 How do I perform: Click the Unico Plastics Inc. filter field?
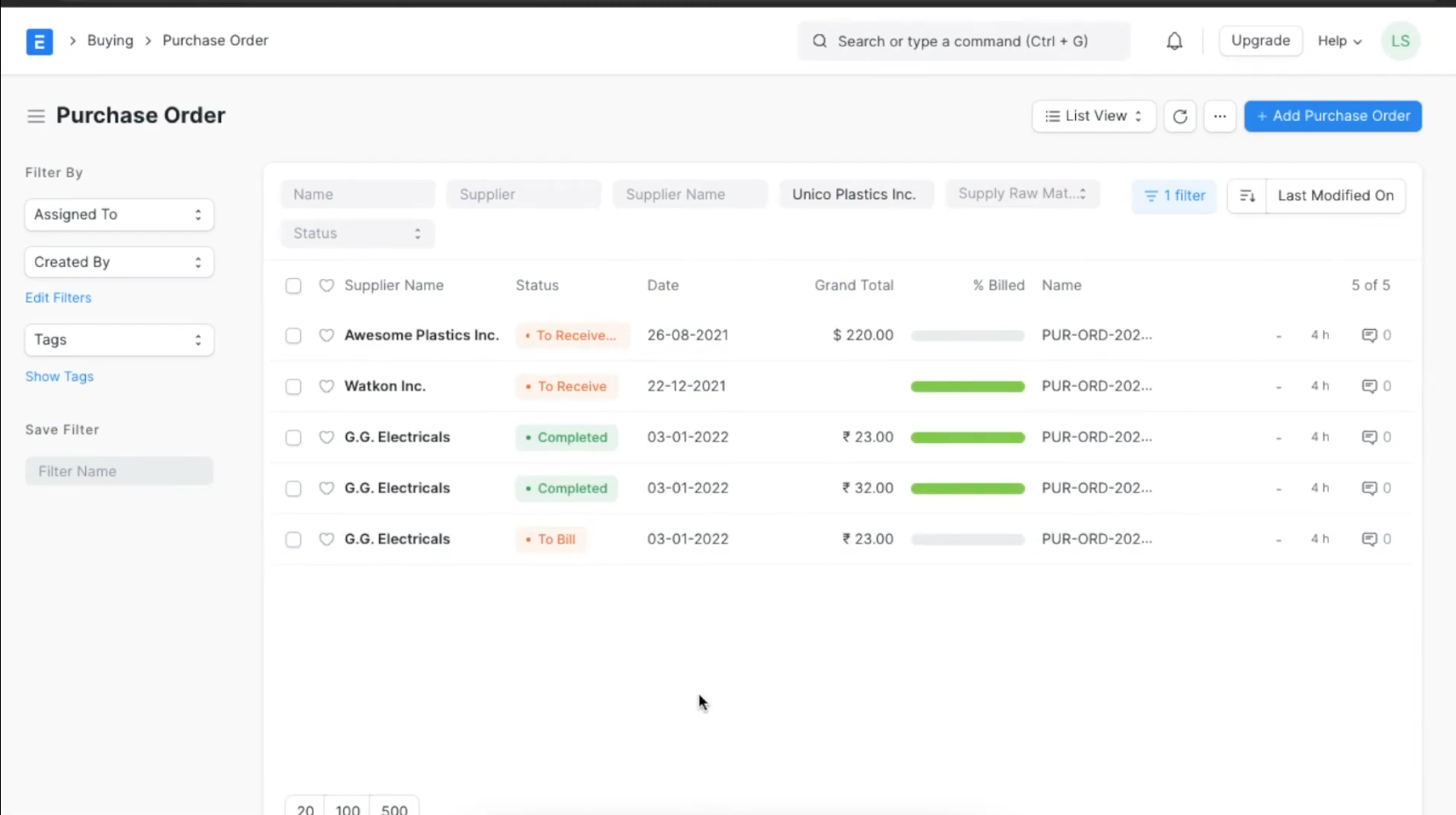pos(857,194)
